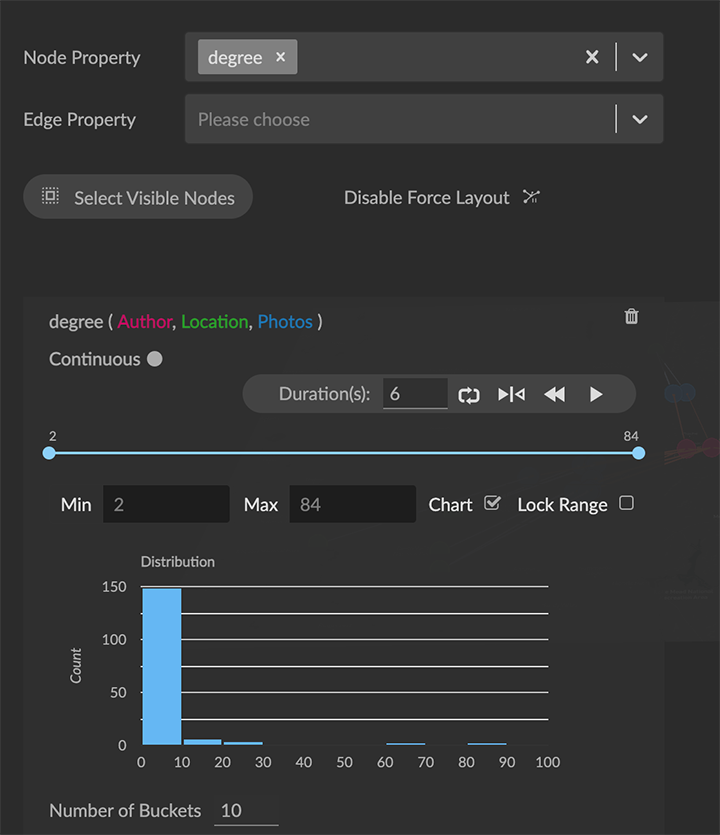Toggle the Chart checkbox
The width and height of the screenshot is (720, 835).
pyautogui.click(x=492, y=503)
